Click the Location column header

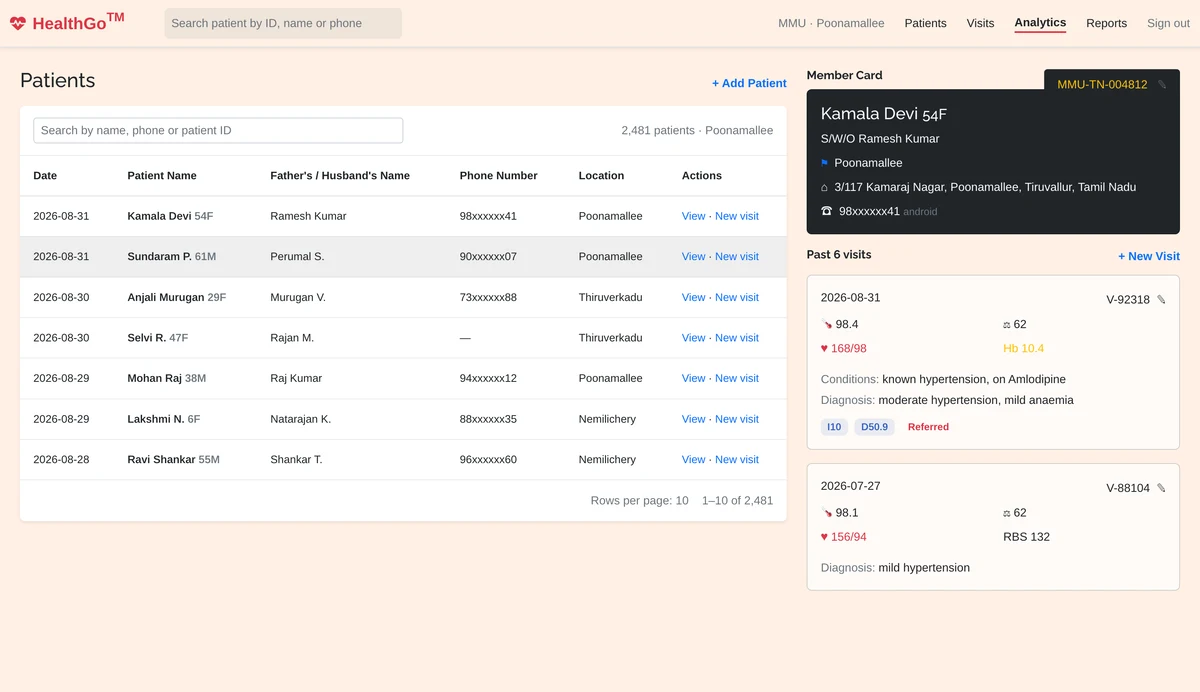pyautogui.click(x=601, y=176)
